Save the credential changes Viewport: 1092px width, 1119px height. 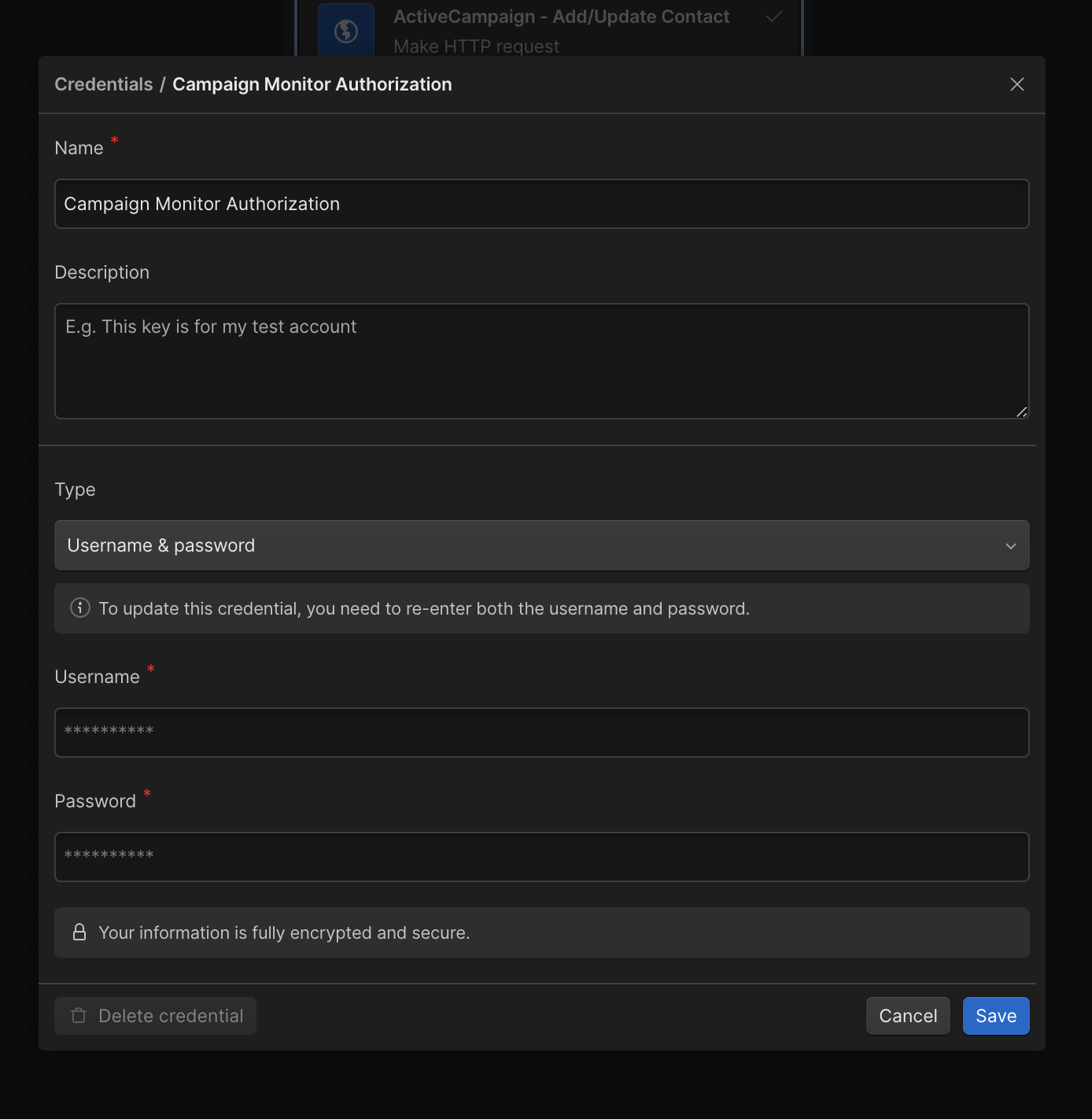pyautogui.click(x=996, y=1016)
